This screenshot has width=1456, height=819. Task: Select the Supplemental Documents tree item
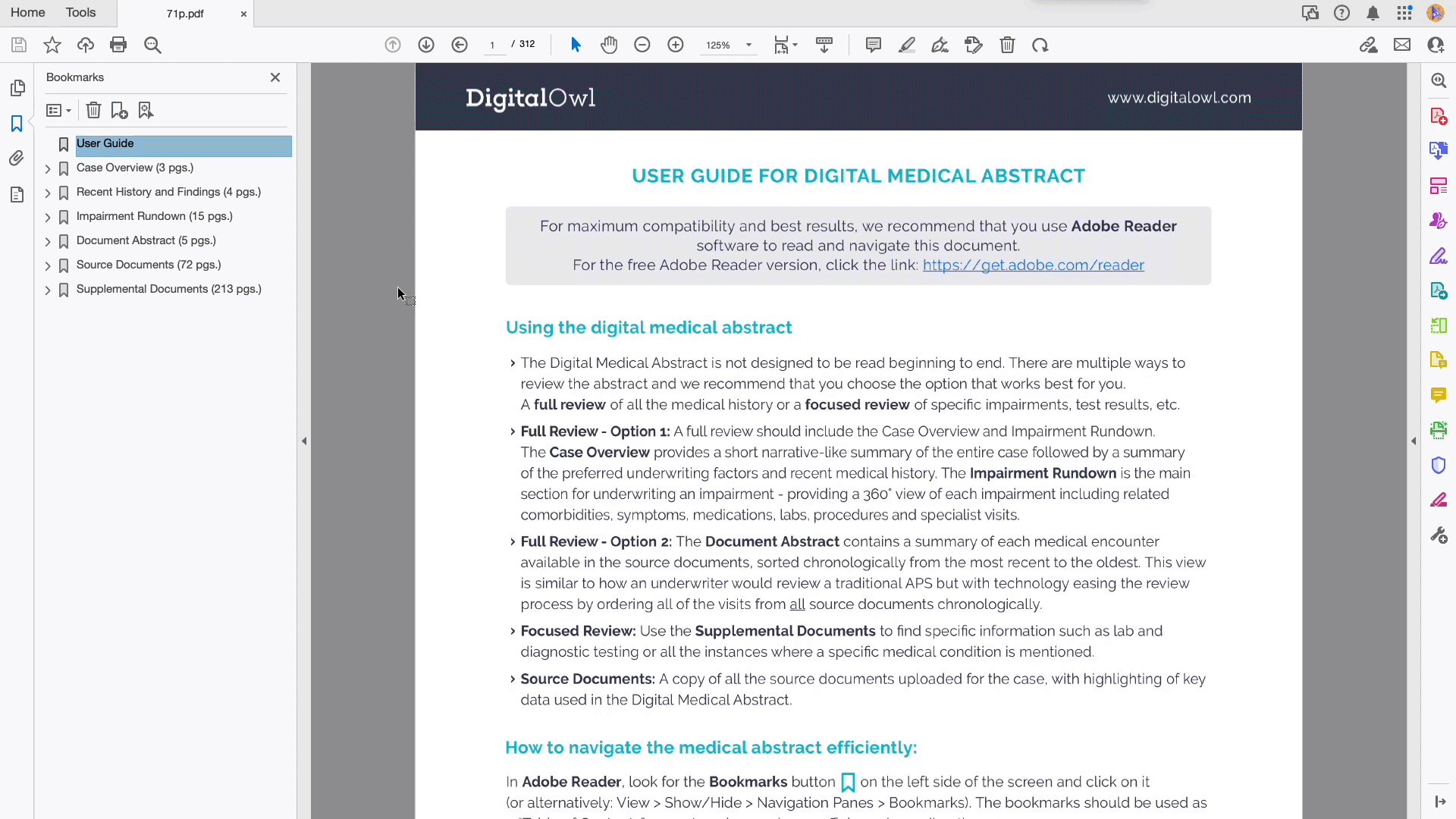(x=169, y=290)
